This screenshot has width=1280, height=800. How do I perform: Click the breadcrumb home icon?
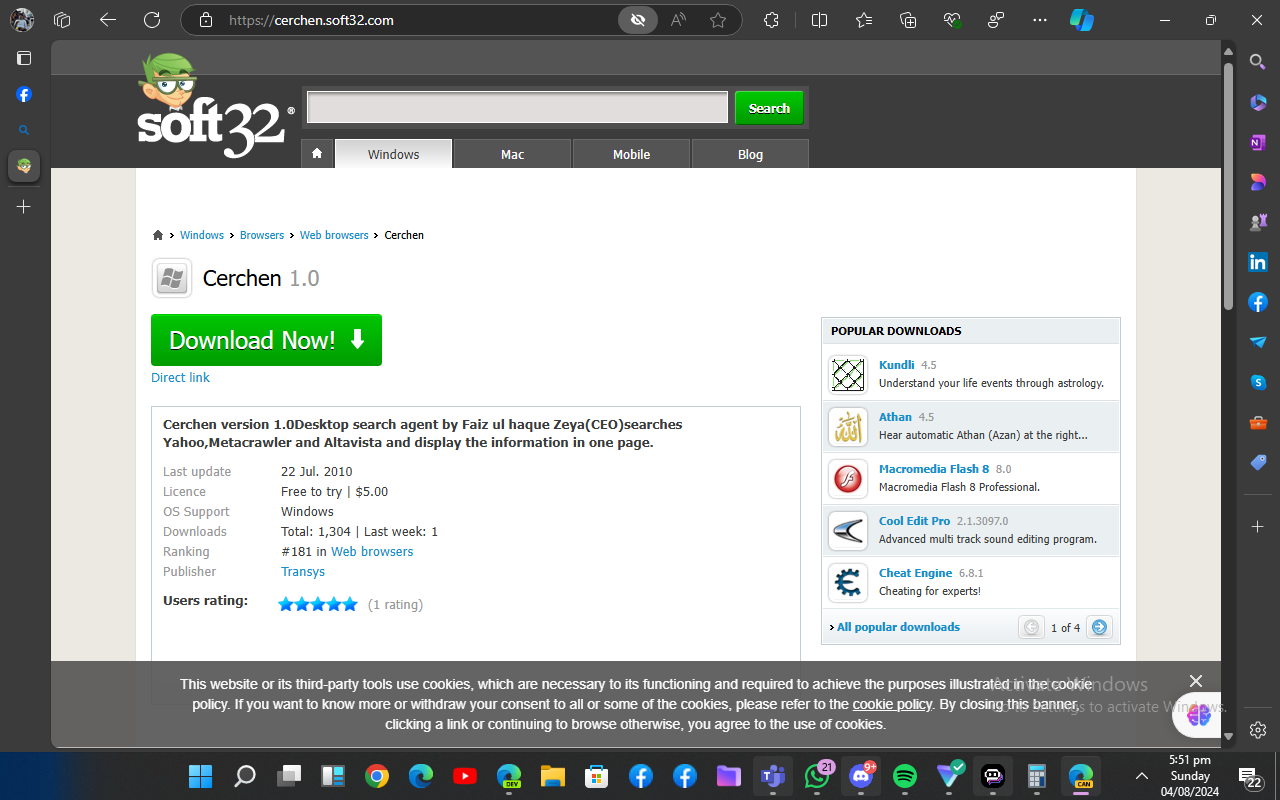(x=157, y=235)
